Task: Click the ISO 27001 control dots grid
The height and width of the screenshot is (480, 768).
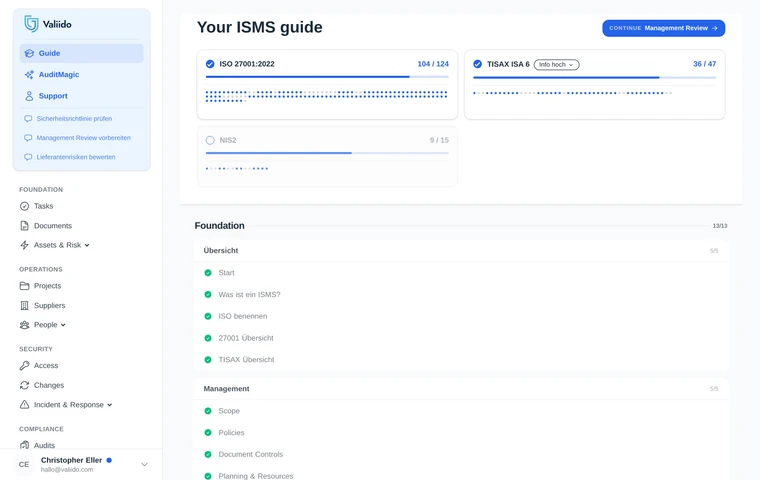Action: 326,96
